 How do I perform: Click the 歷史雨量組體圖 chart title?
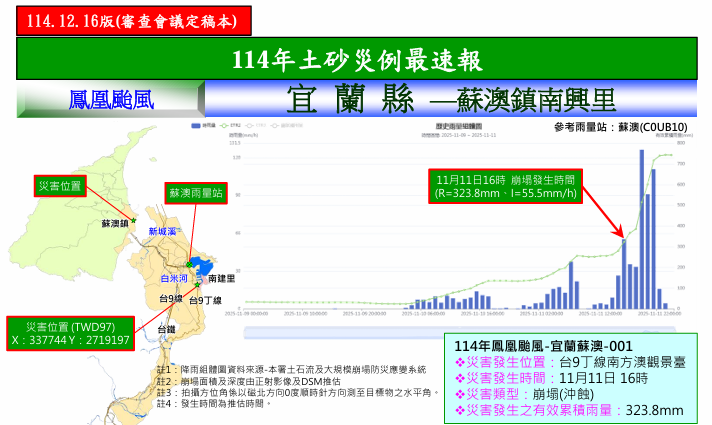pyautogui.click(x=459, y=126)
